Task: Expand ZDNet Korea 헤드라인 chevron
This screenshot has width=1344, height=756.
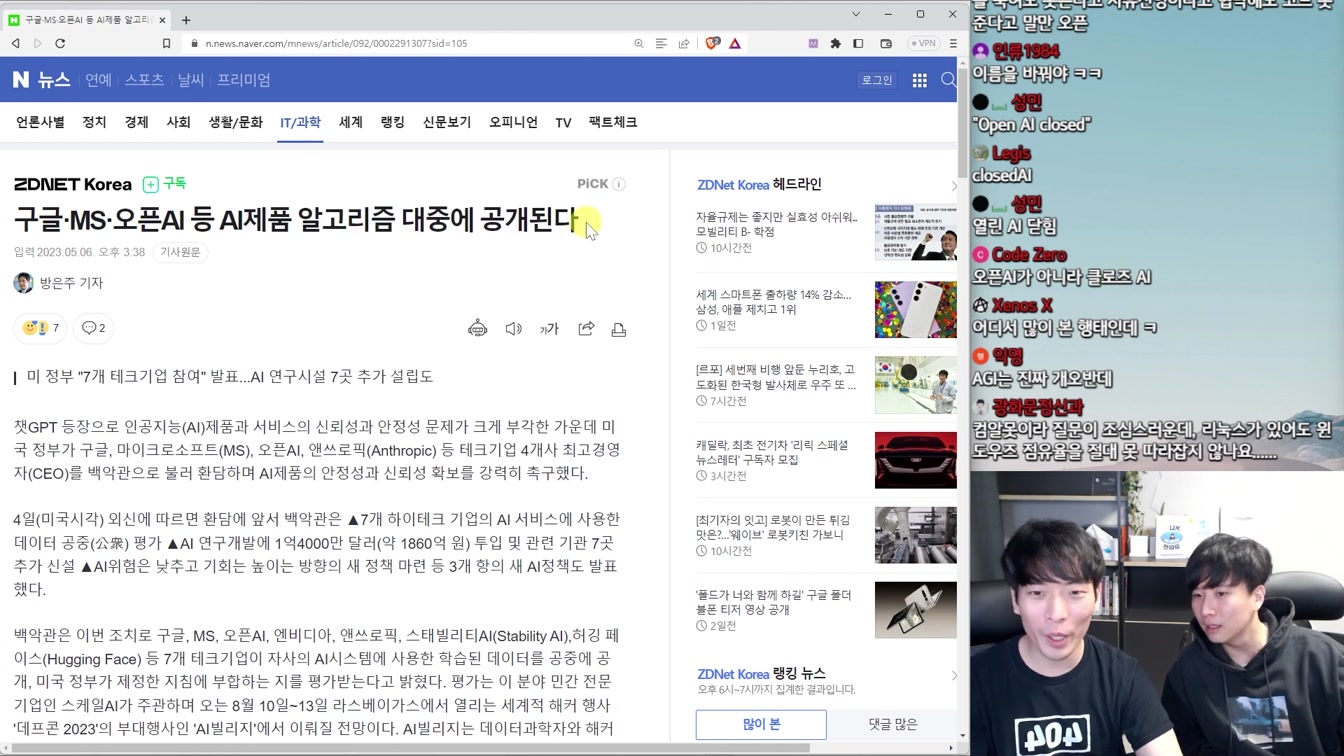Action: (953, 185)
